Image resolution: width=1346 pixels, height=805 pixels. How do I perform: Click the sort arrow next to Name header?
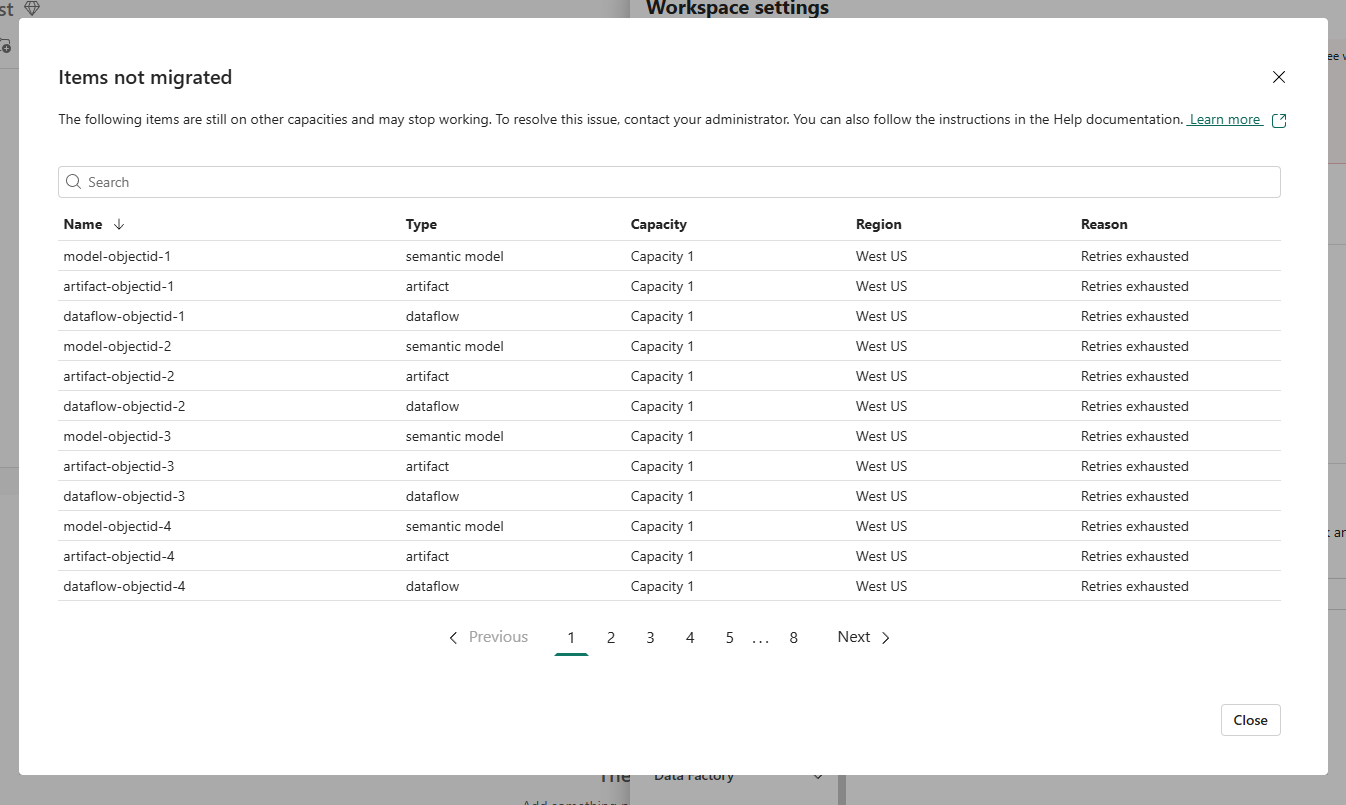(119, 224)
